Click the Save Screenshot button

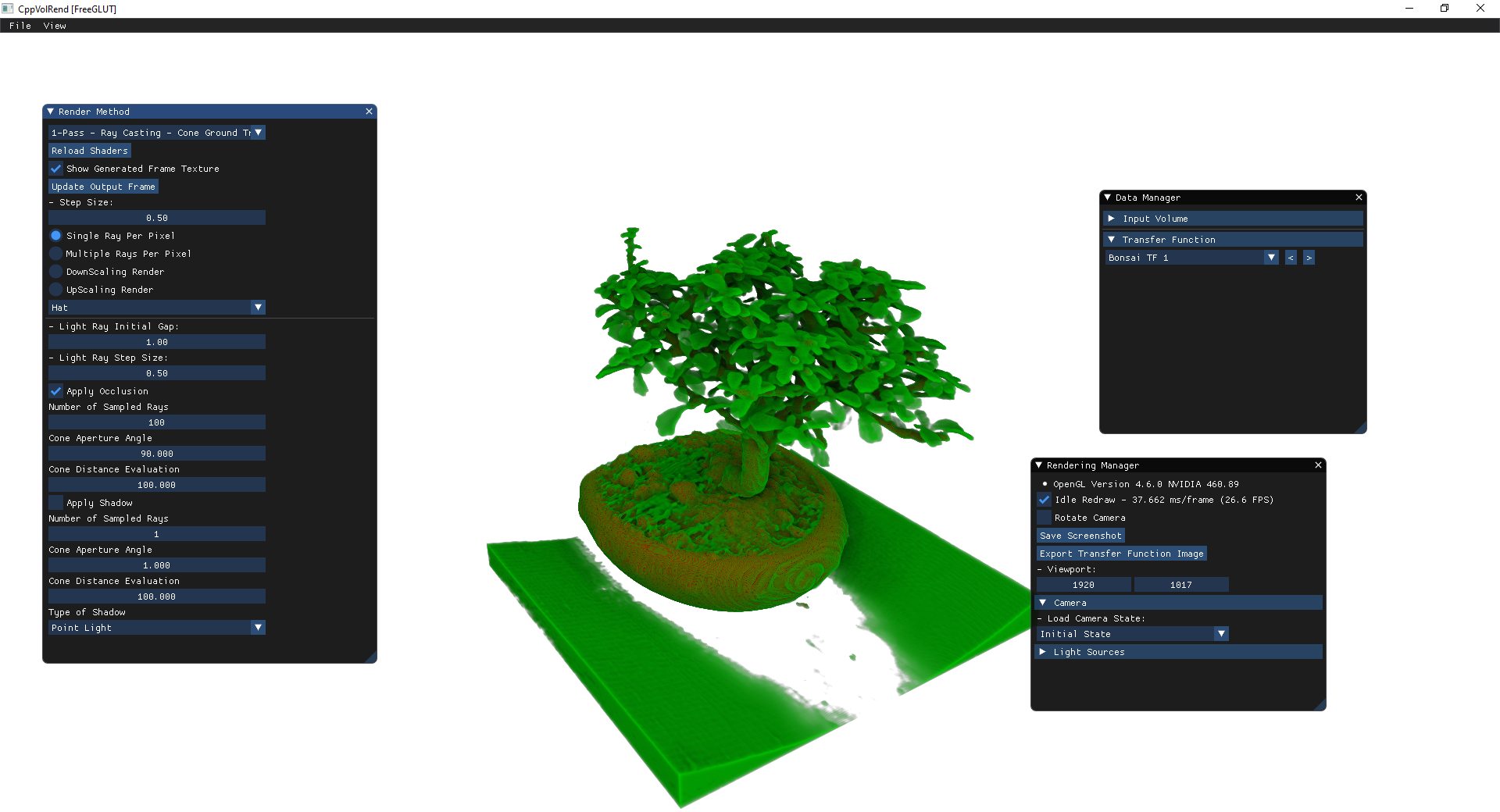[1080, 535]
